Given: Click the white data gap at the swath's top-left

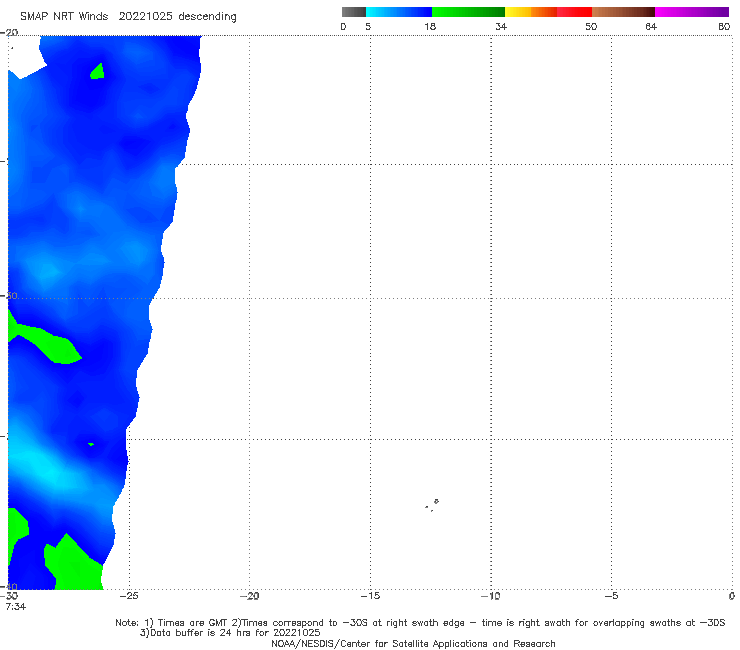Looking at the screenshot, I should pyautogui.click(x=26, y=57).
